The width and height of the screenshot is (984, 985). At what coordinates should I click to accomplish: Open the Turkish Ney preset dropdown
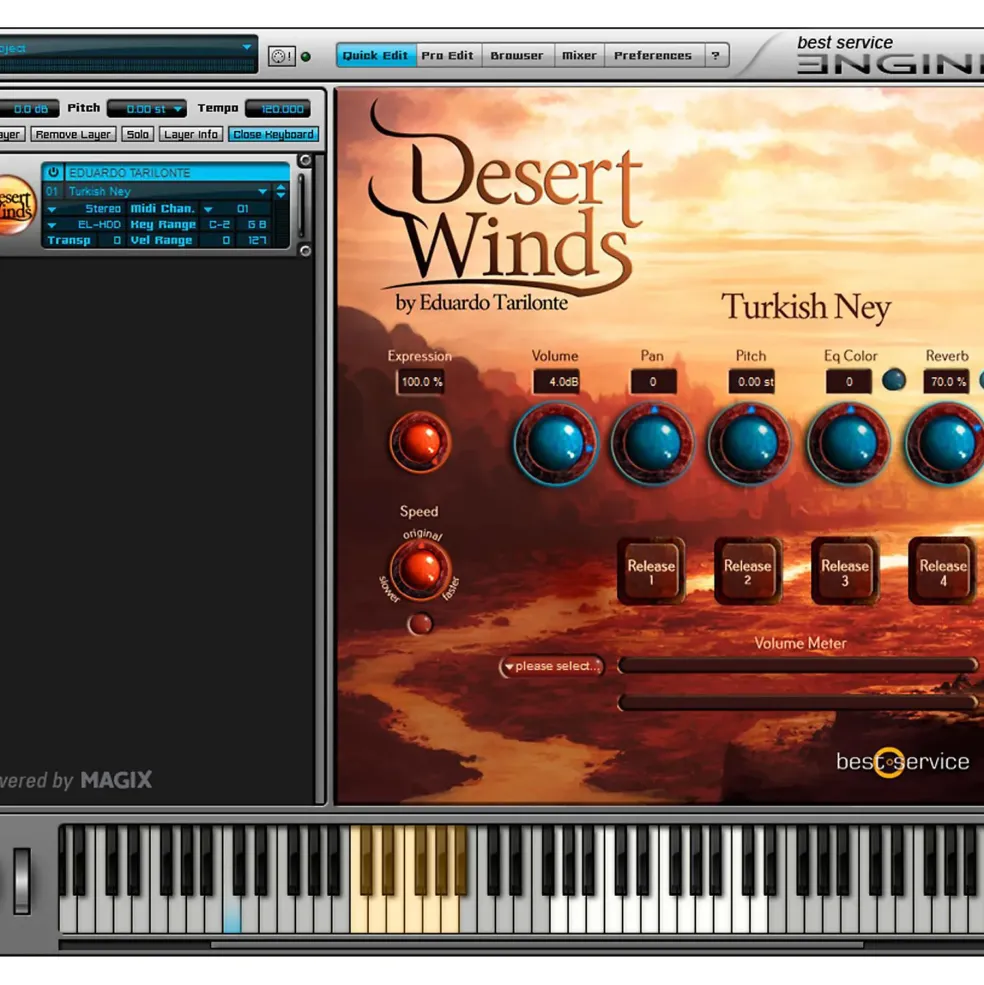coord(262,191)
